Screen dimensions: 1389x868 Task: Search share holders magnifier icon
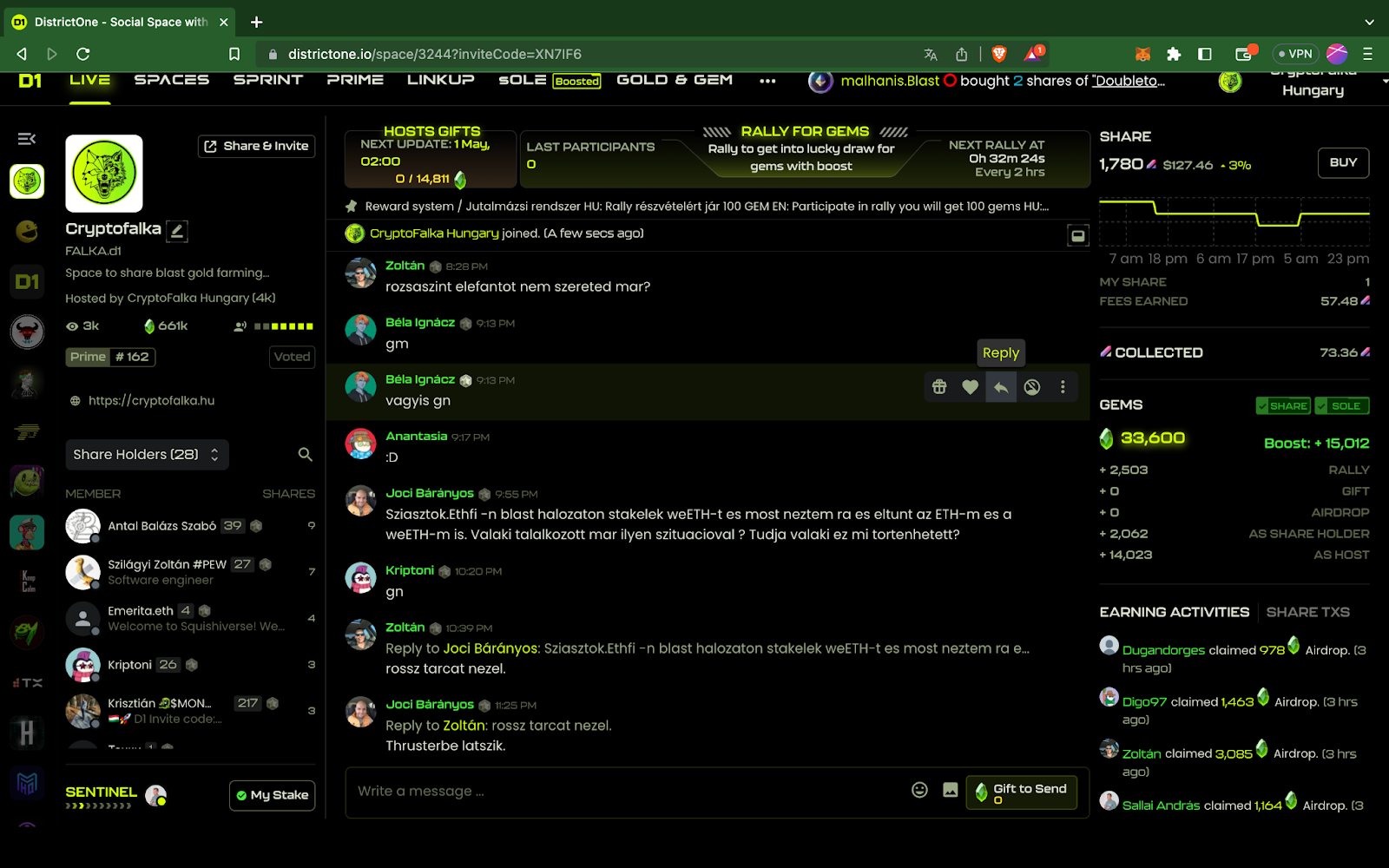click(305, 454)
